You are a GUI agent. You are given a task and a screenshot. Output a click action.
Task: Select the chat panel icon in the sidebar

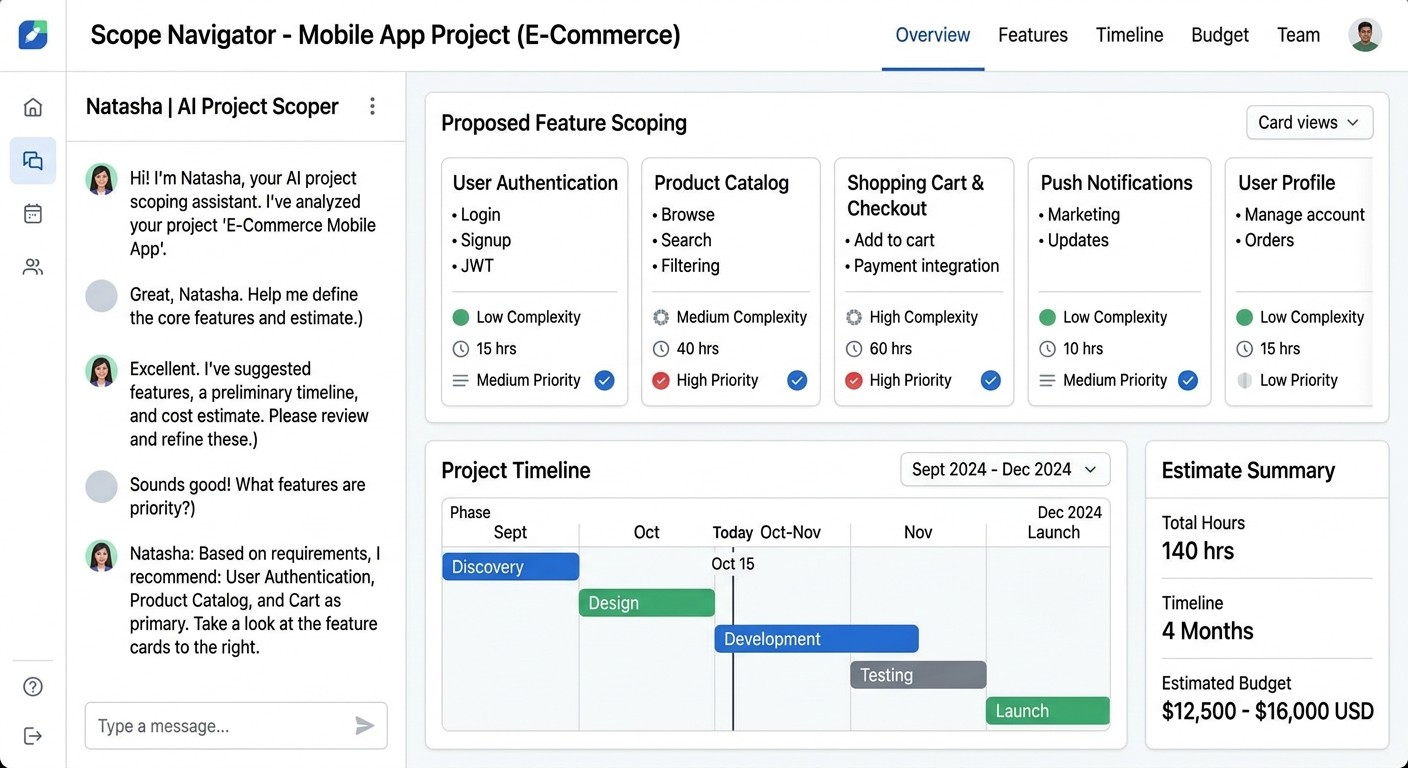coord(33,160)
